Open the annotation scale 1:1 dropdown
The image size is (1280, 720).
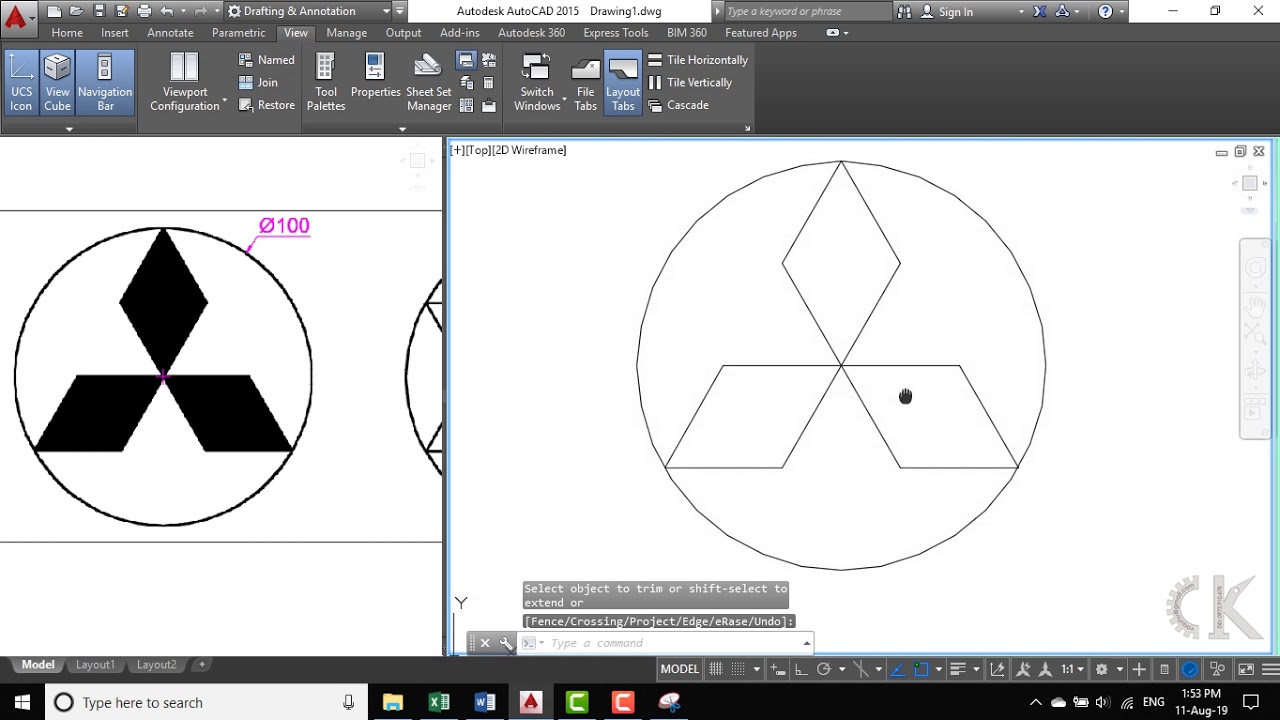pyautogui.click(x=1071, y=669)
